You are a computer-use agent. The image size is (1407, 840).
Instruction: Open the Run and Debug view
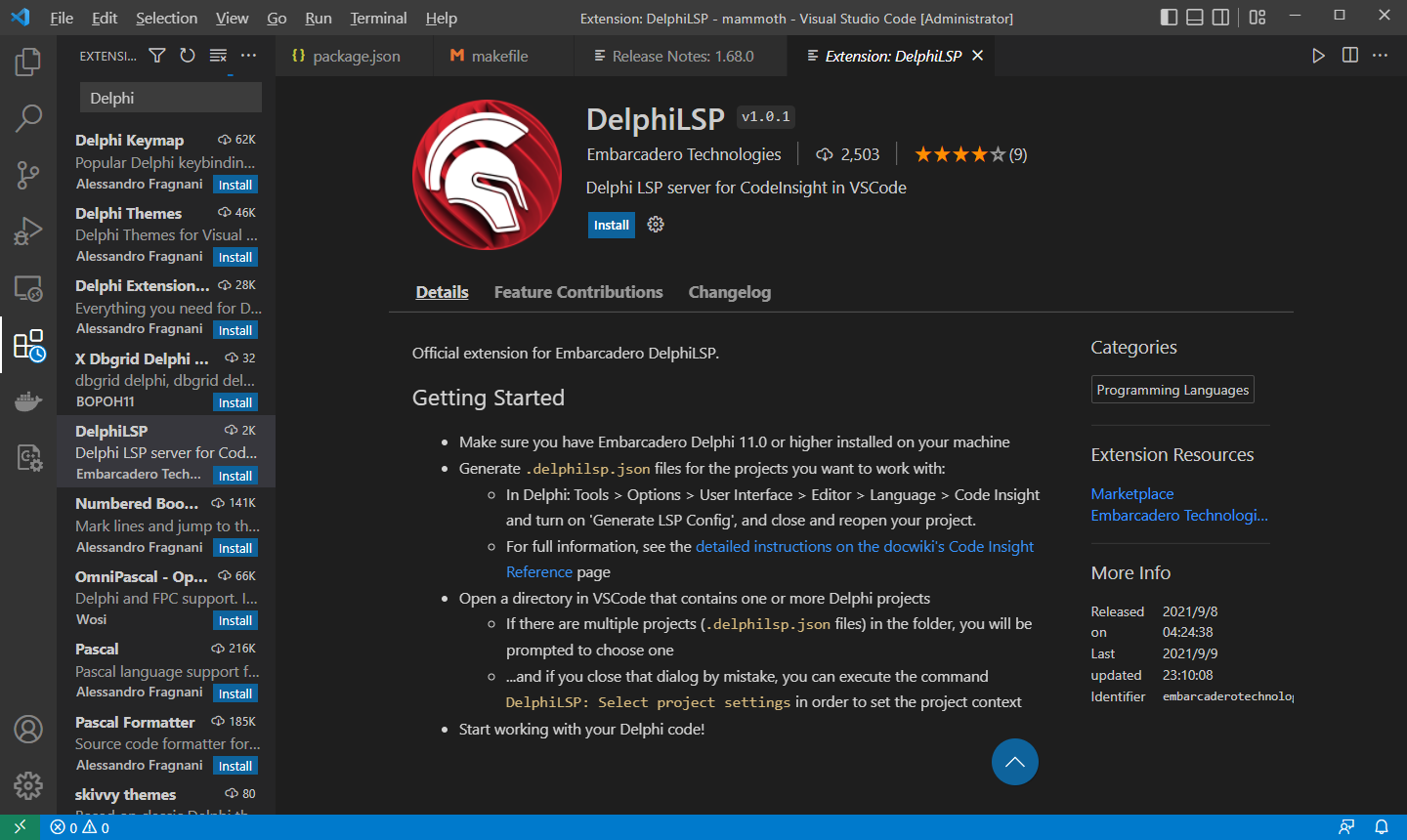coord(28,231)
